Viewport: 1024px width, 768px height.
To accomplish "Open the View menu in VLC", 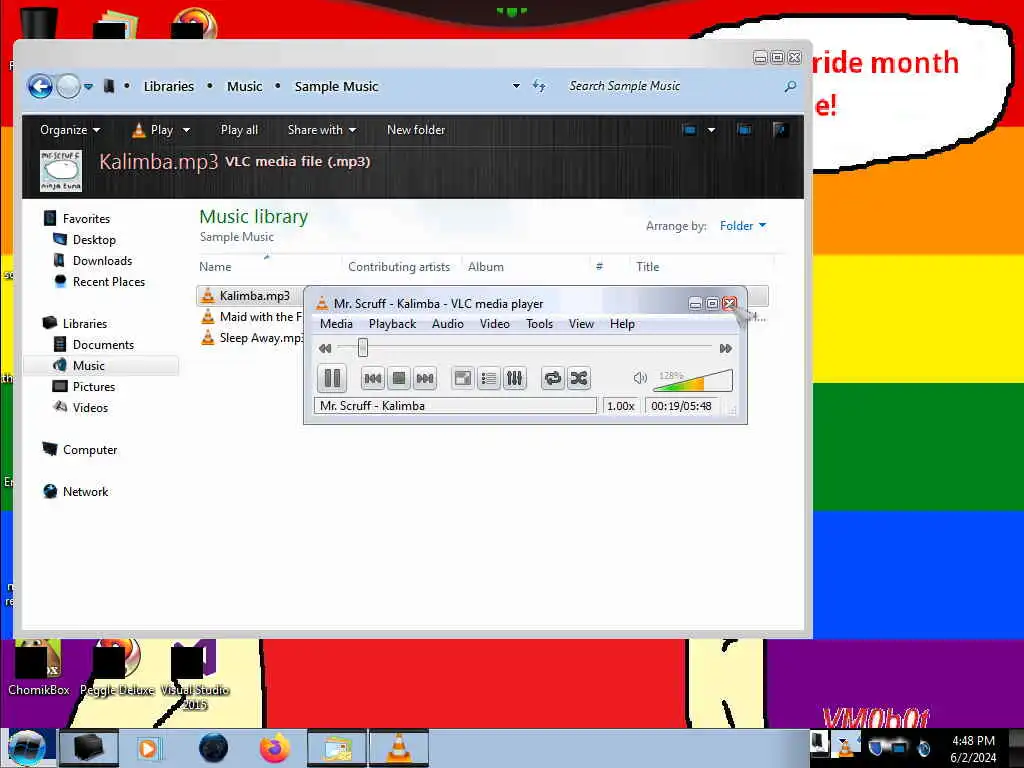I will coord(581,324).
